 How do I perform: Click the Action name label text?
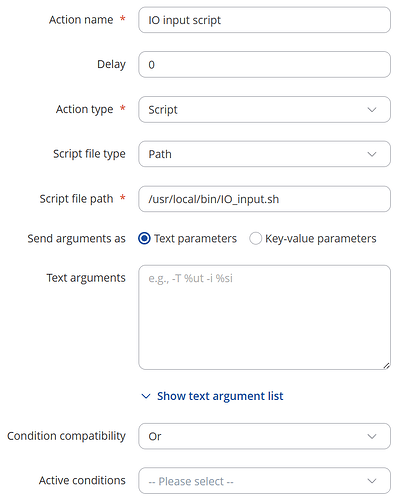81,20
